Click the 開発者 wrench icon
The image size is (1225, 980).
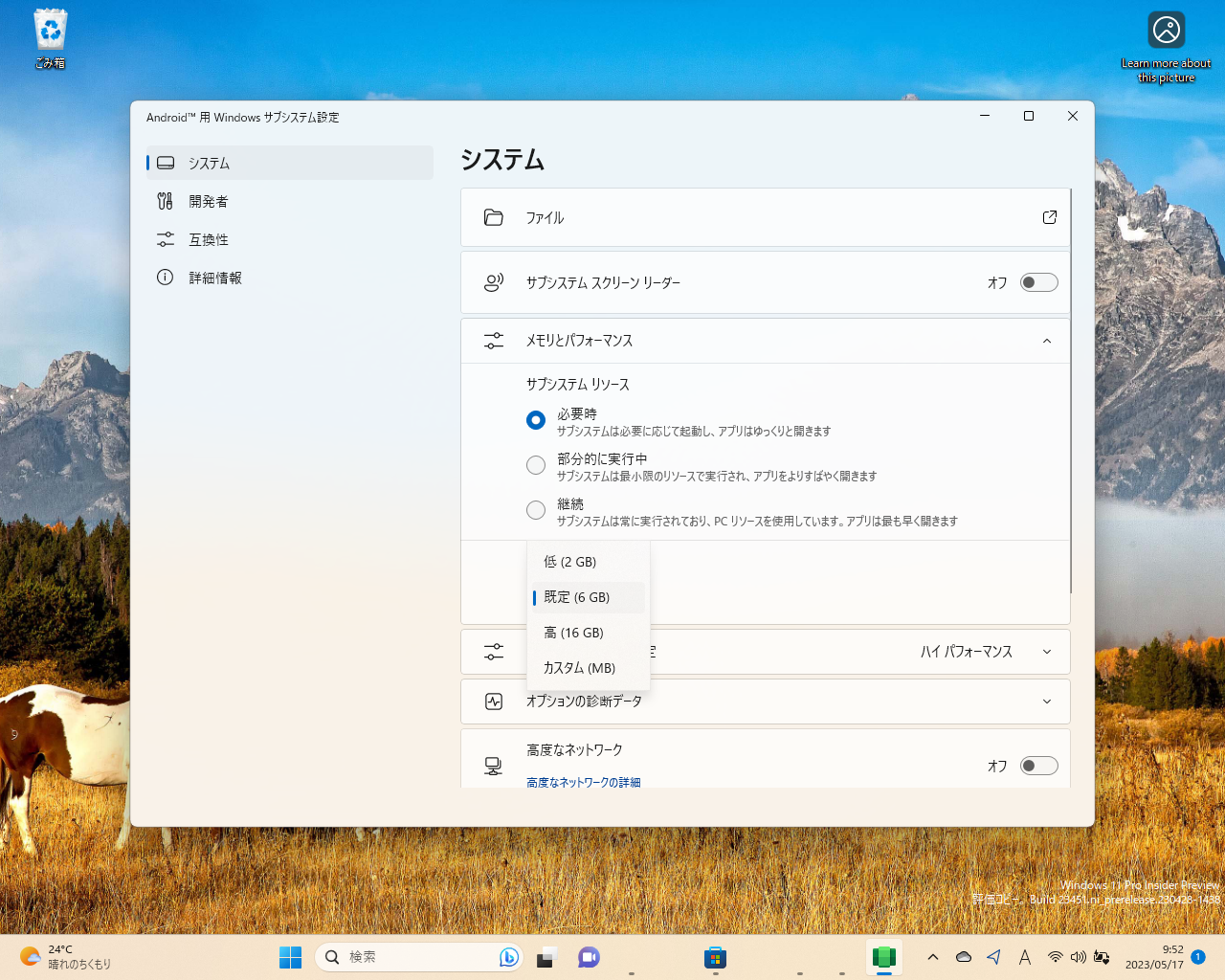(166, 201)
